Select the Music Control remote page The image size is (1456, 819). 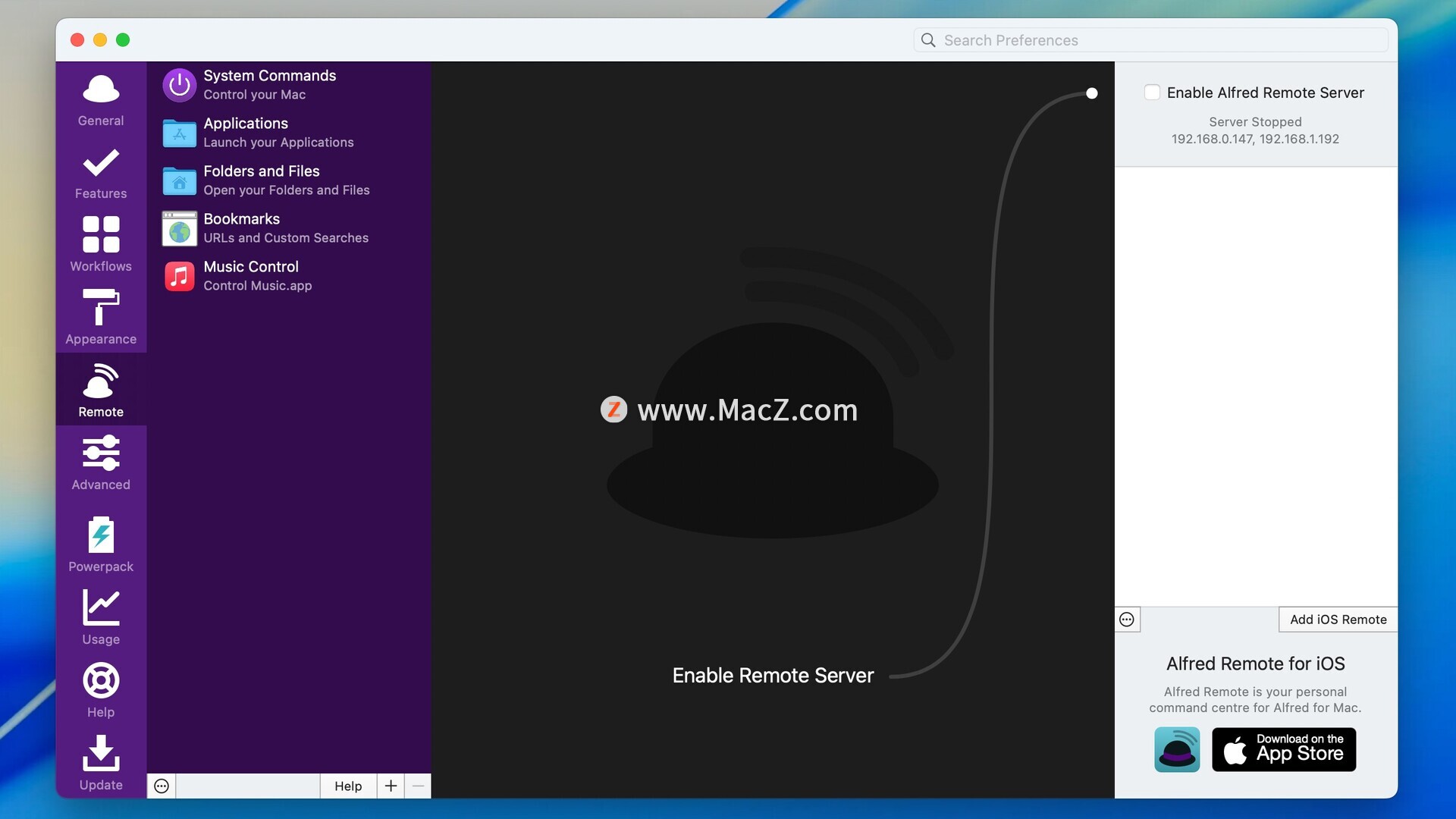tap(251, 275)
